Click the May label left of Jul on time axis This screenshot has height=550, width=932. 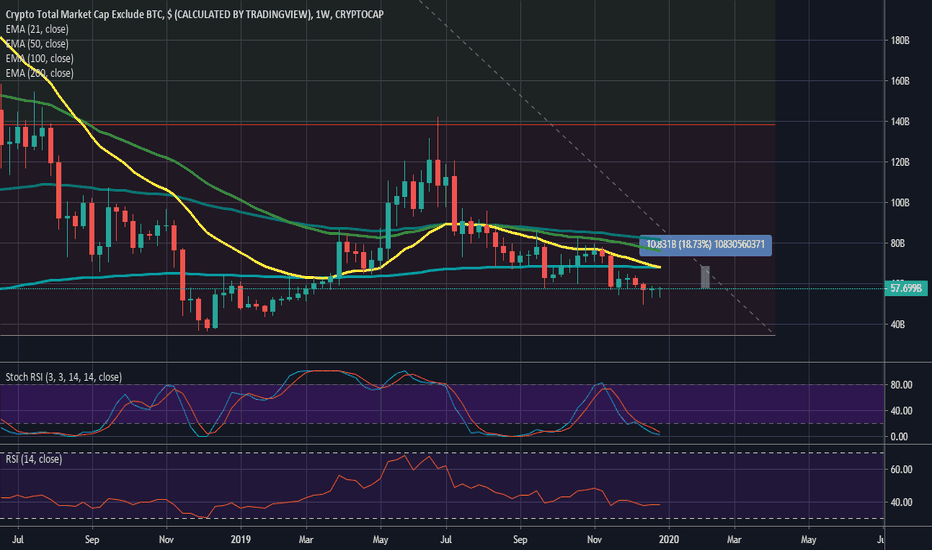coord(380,539)
